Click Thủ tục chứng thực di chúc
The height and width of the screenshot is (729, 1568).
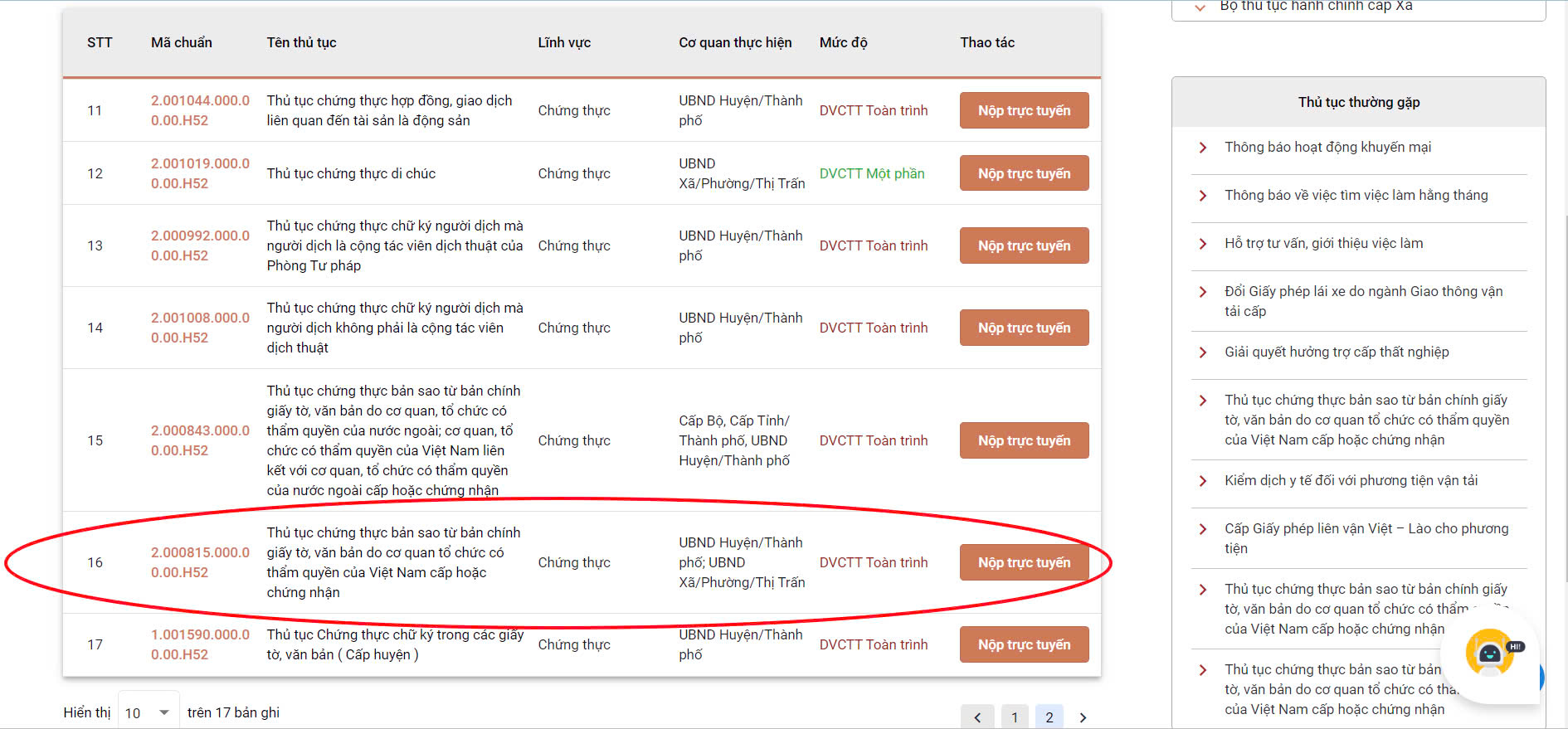351,173
